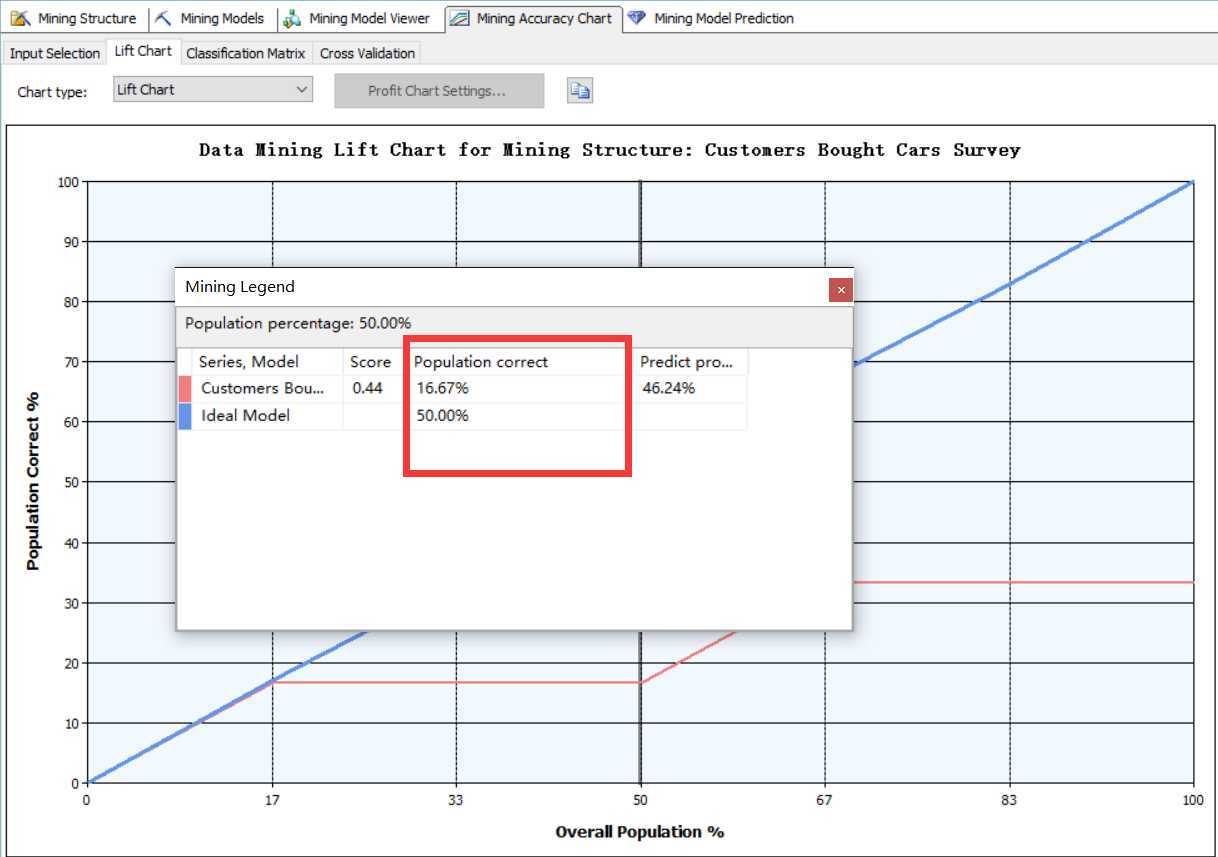Click the pink Customers Bought series swatch
Image resolution: width=1218 pixels, height=857 pixels.
[x=185, y=389]
